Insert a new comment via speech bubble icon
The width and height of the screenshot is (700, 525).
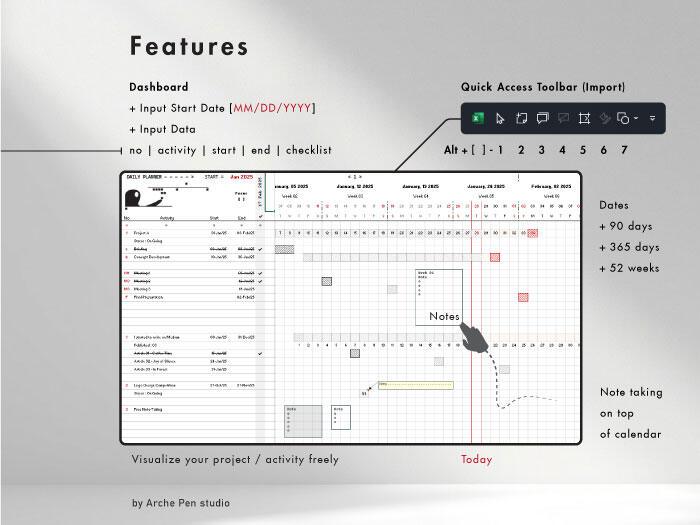click(x=542, y=118)
